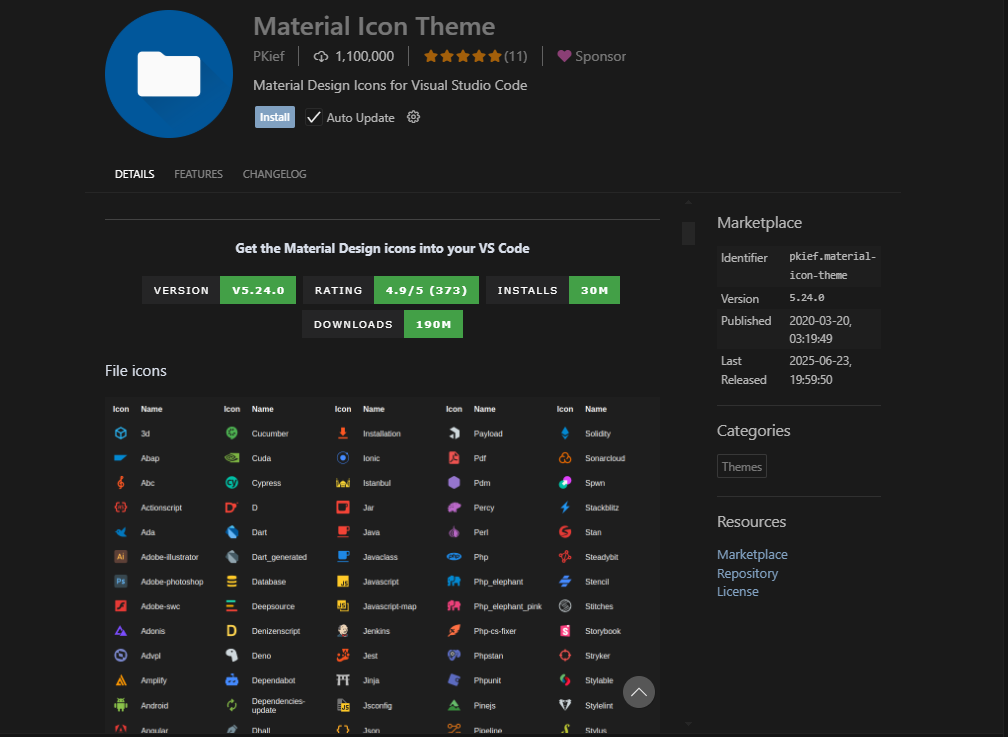Click the scrollbar down arrow
This screenshot has height=737, width=1008.
coord(688,724)
